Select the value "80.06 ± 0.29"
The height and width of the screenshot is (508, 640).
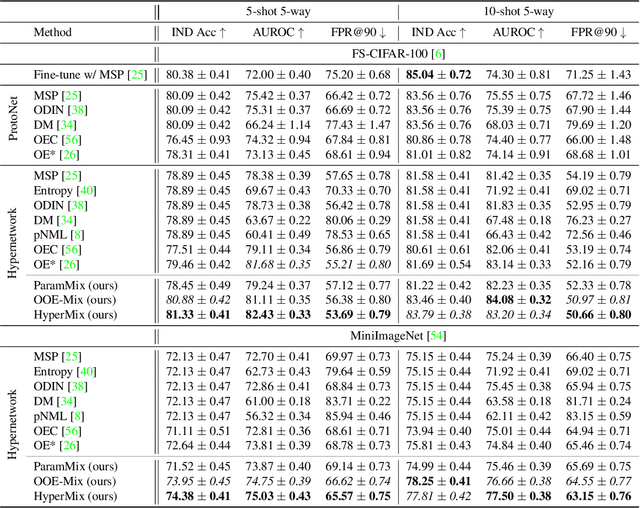[x=358, y=220]
